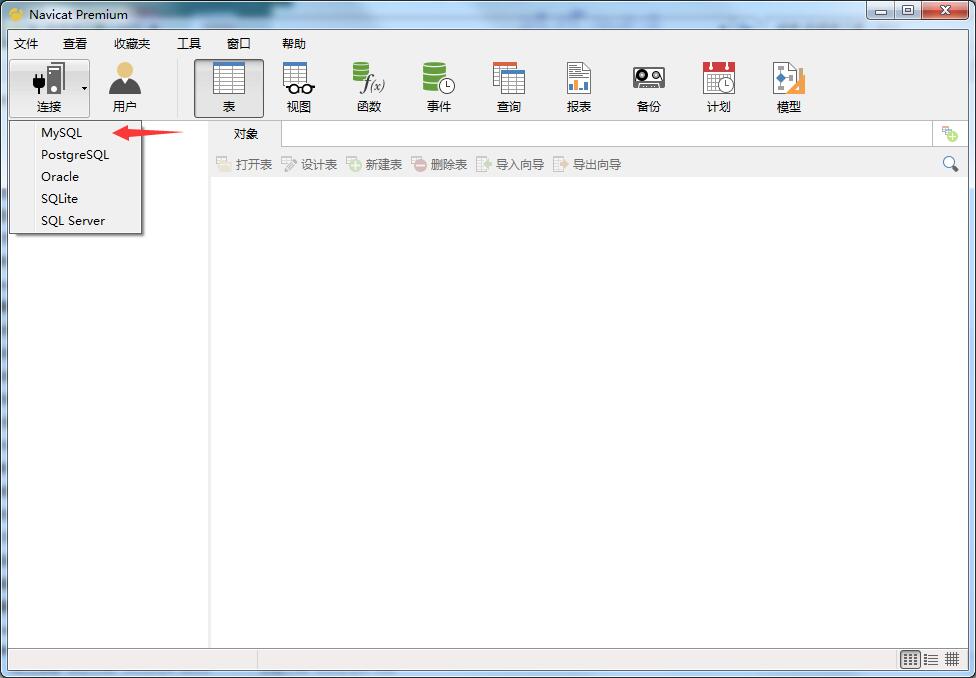Minimize the Navicat Premium window
The image size is (976, 678).
point(881,11)
